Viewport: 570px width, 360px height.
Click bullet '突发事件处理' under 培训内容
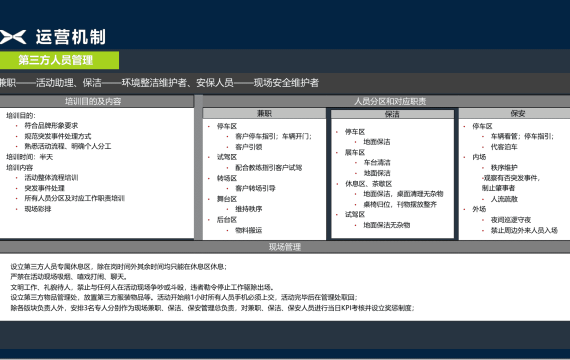[44, 188]
